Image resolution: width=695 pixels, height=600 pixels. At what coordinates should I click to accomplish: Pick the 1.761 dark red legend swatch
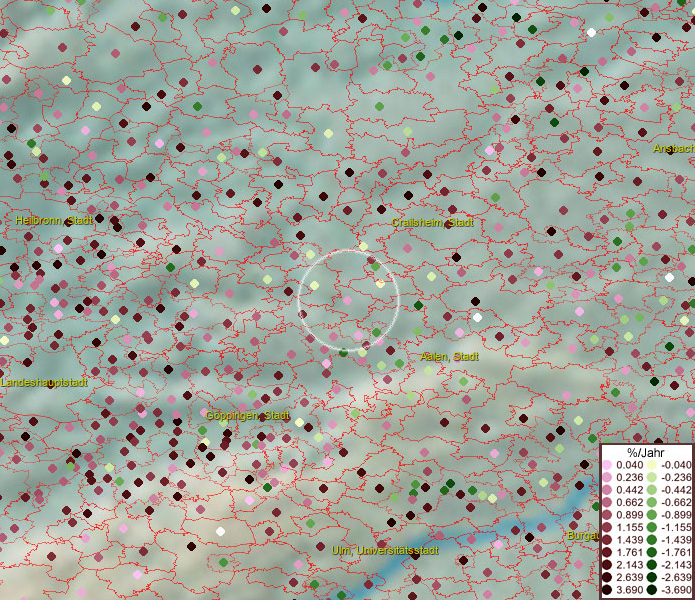607,552
